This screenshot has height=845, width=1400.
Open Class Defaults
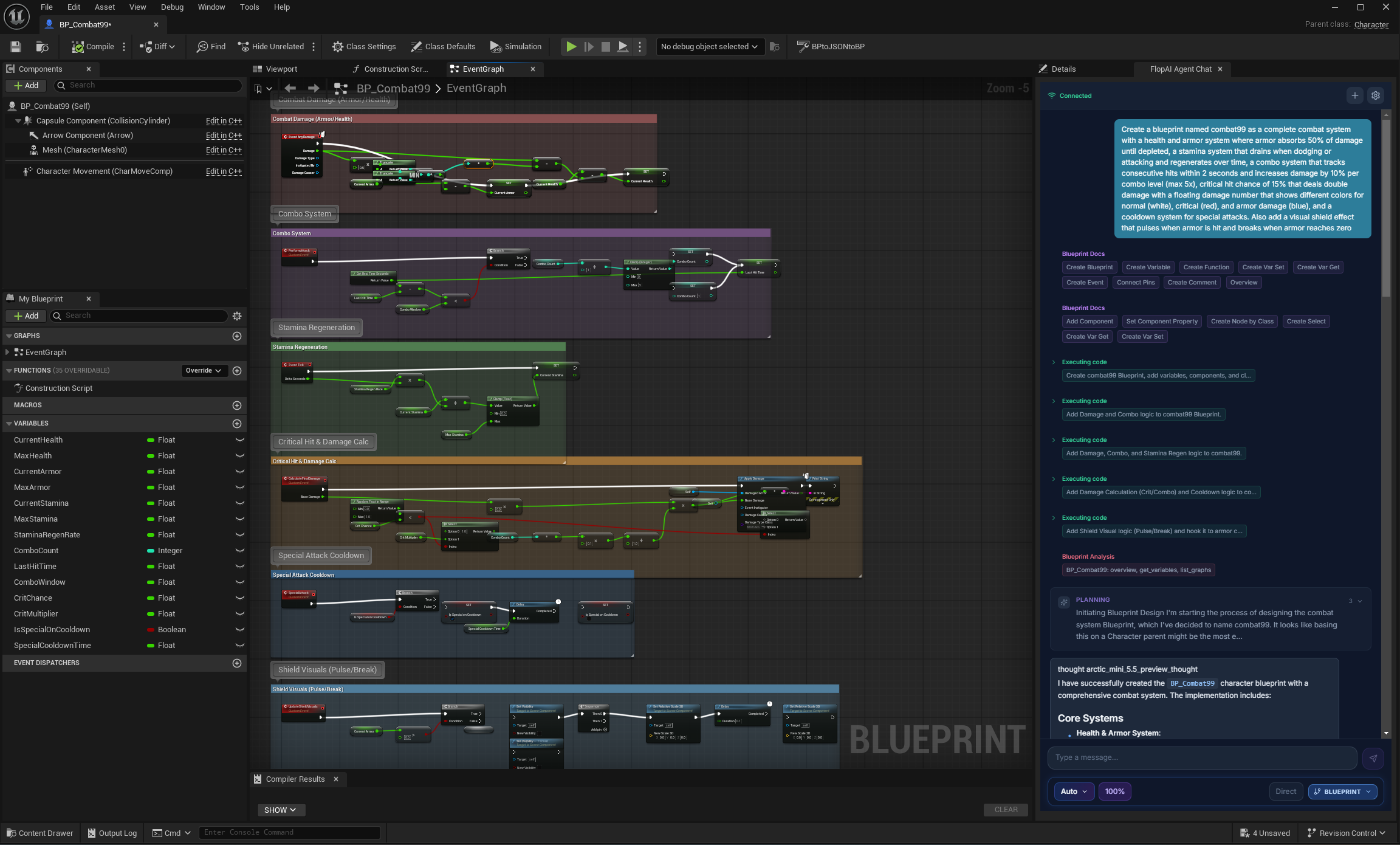(443, 46)
